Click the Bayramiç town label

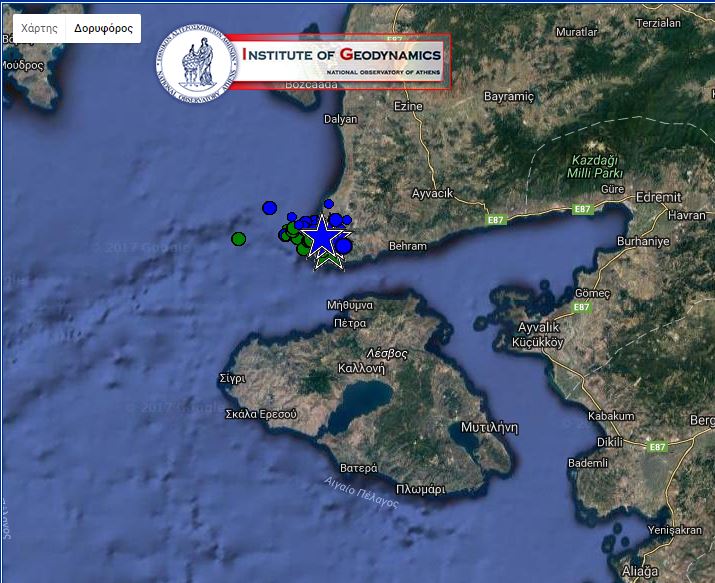click(508, 97)
